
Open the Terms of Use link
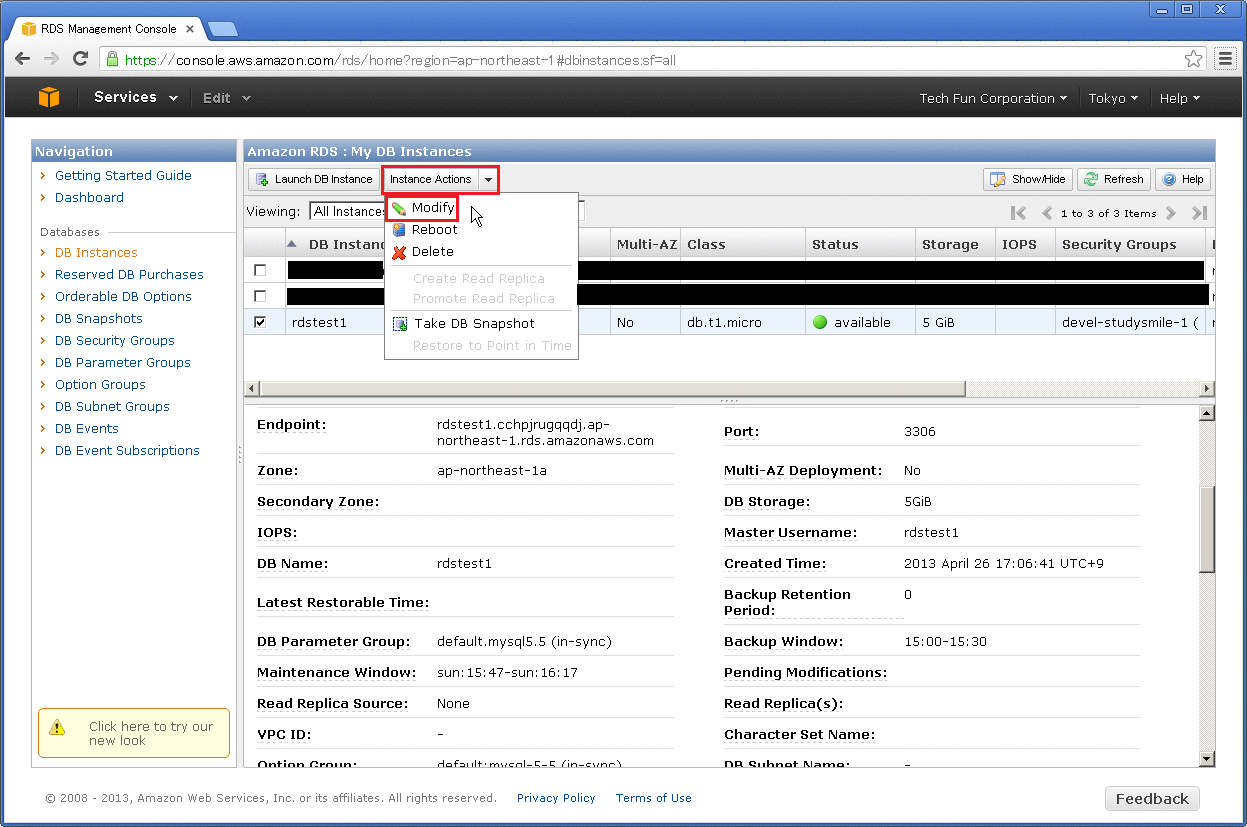654,798
